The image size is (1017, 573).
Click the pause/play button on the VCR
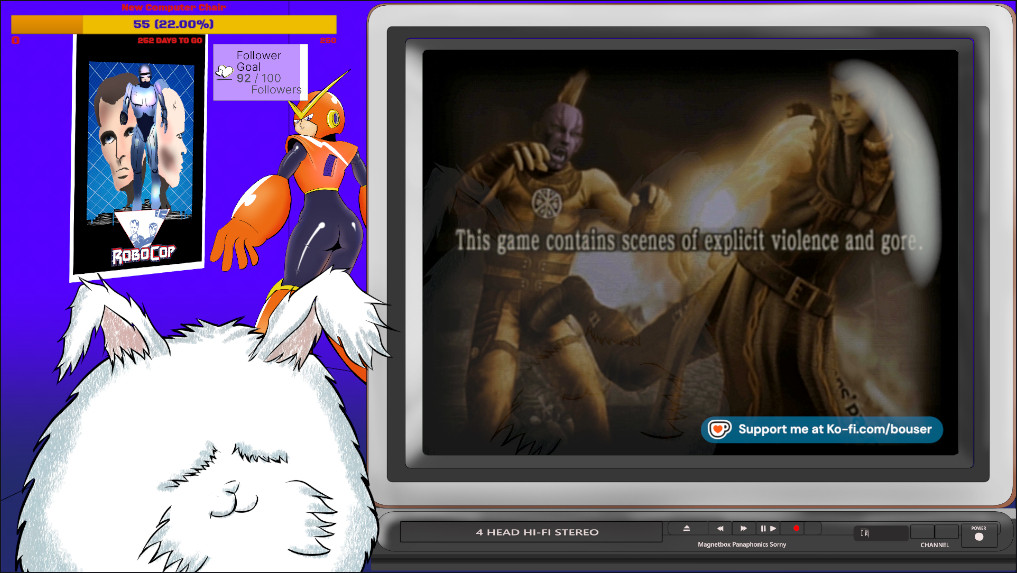(x=768, y=528)
